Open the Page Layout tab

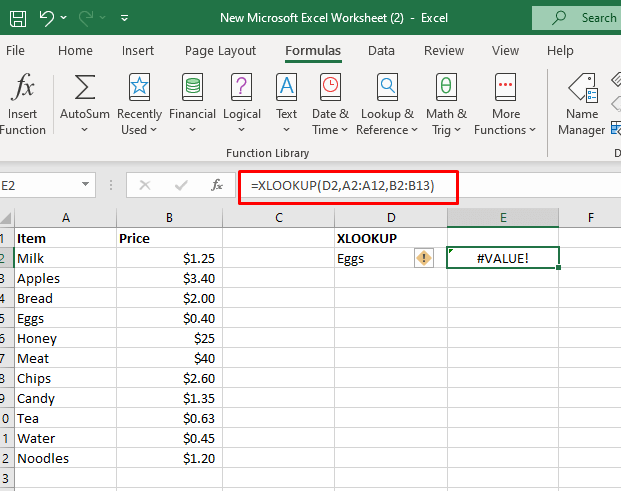(x=220, y=51)
